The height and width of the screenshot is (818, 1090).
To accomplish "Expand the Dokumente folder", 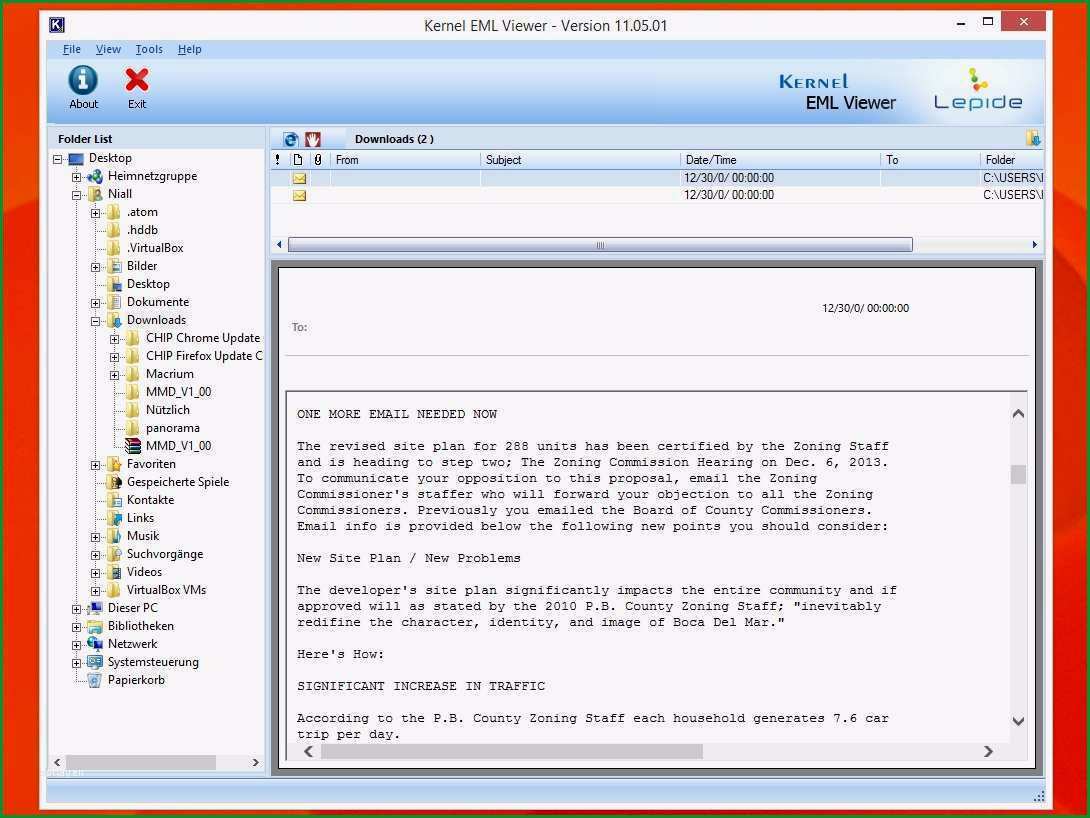I will click(x=95, y=303).
